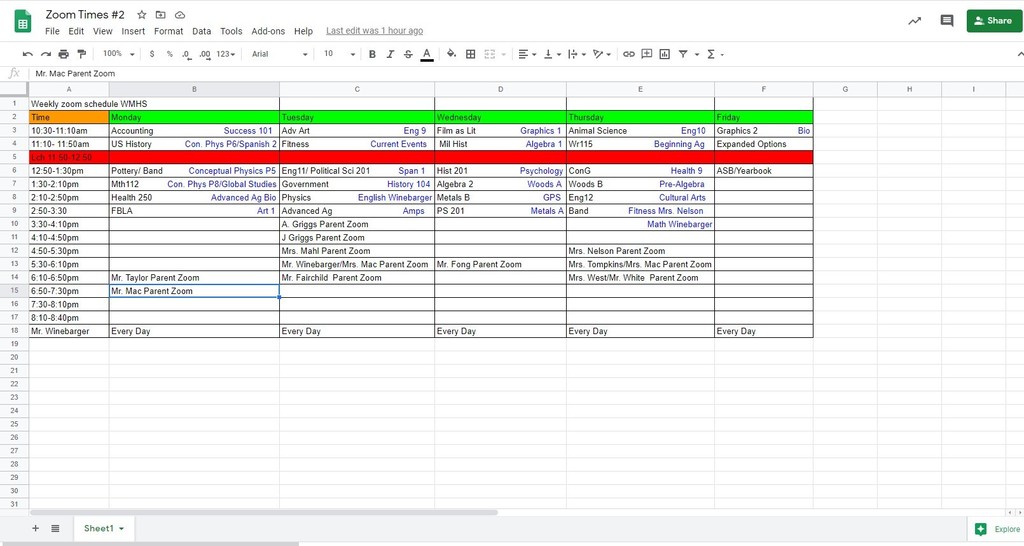The width and height of the screenshot is (1024, 546).
Task: Rename the Zoom Times #2 title
Action: [x=85, y=14]
